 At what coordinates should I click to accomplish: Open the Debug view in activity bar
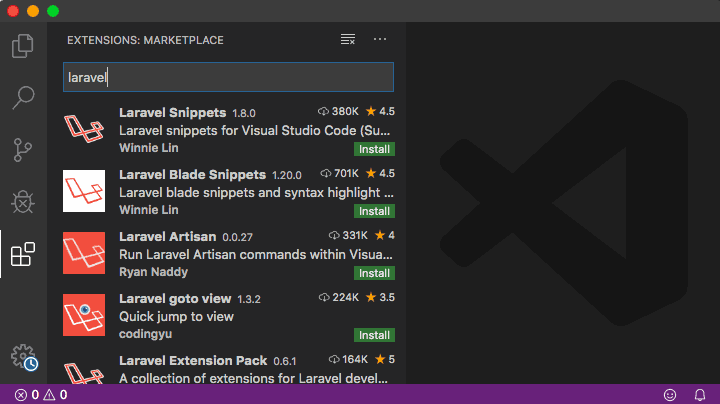22,202
